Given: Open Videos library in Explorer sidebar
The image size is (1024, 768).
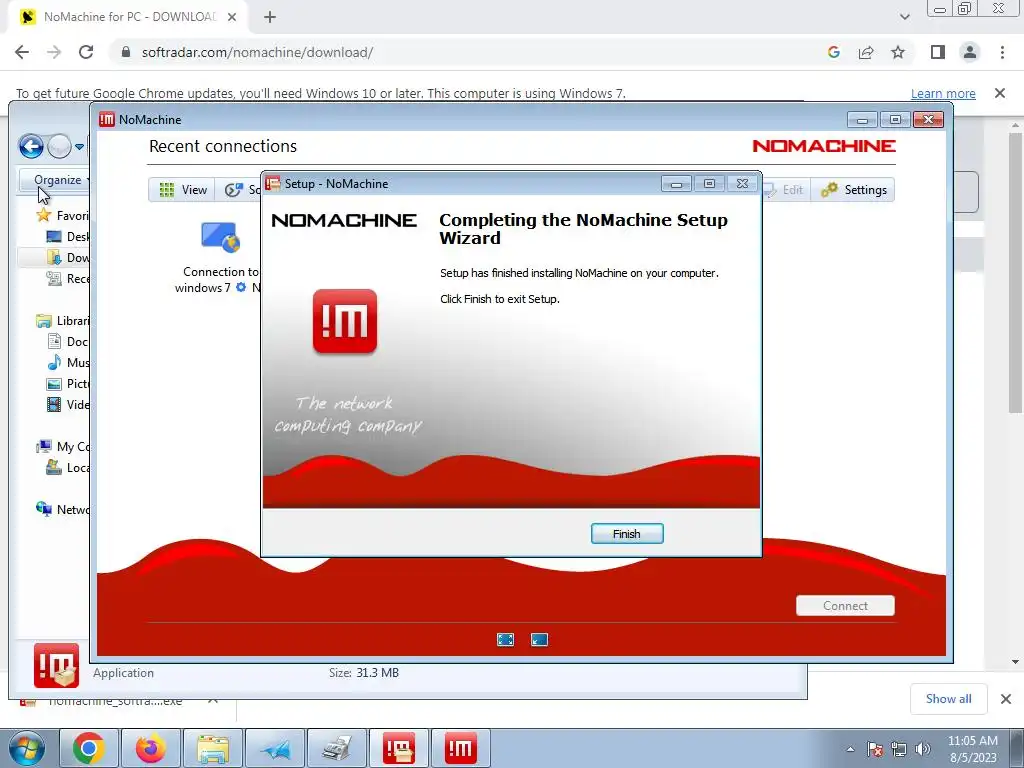Looking at the screenshot, I should click(x=67, y=404).
